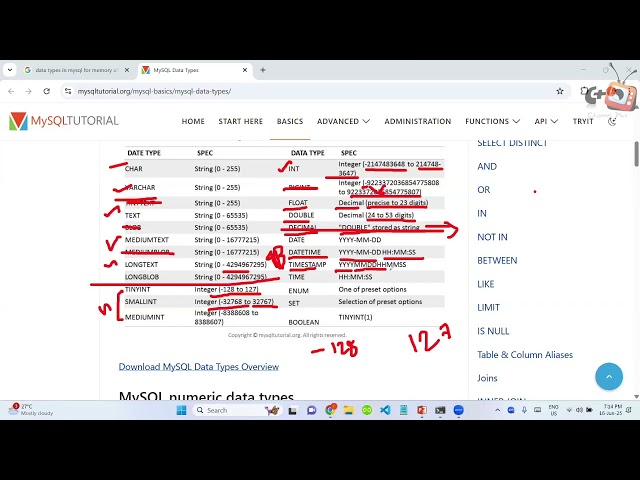Viewport: 640px width, 480px height.
Task: Click the BOOLEAN cell in table
Action: tap(304, 322)
